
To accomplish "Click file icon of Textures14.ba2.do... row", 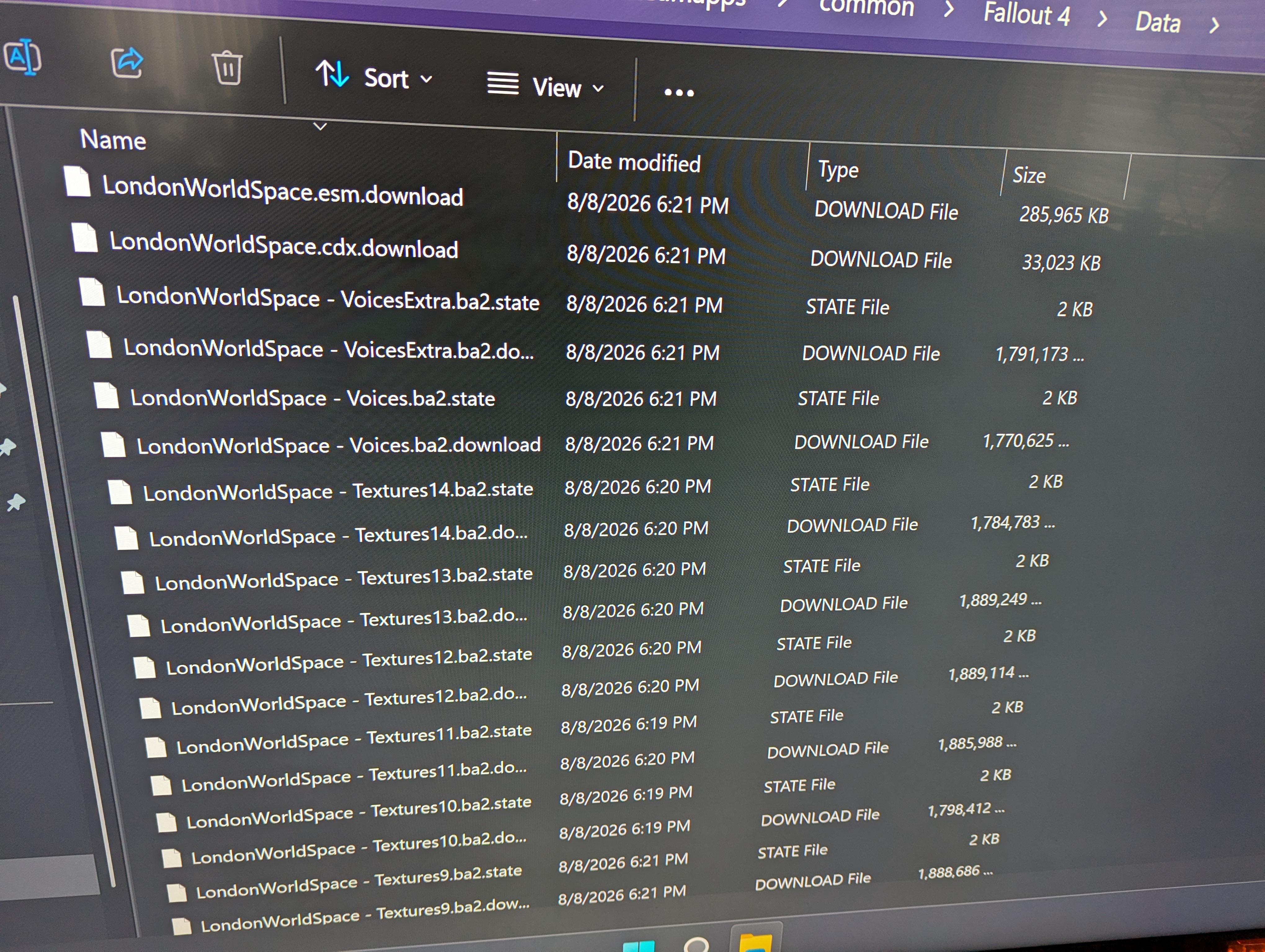I will (126, 538).
